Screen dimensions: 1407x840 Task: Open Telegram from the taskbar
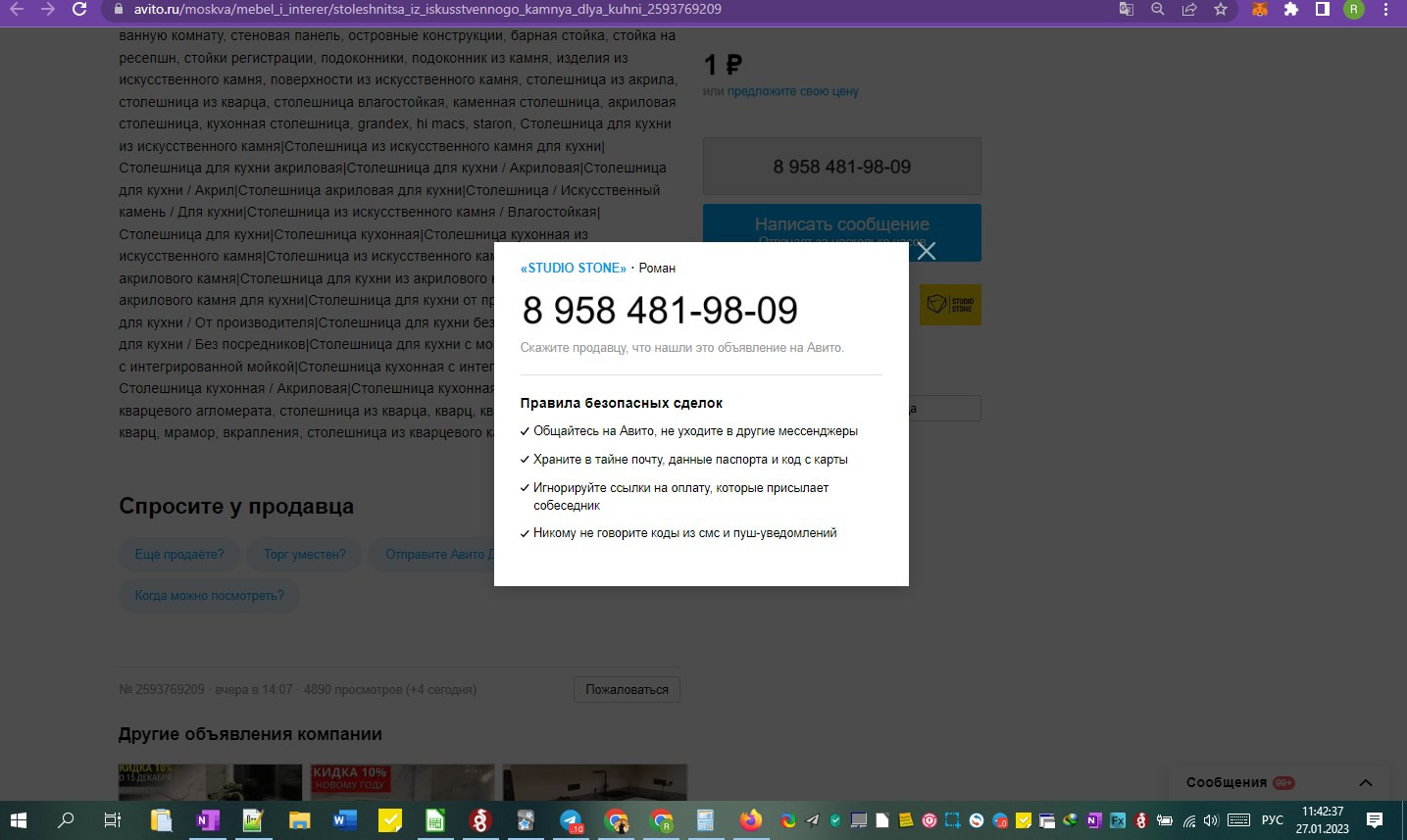coord(572,820)
